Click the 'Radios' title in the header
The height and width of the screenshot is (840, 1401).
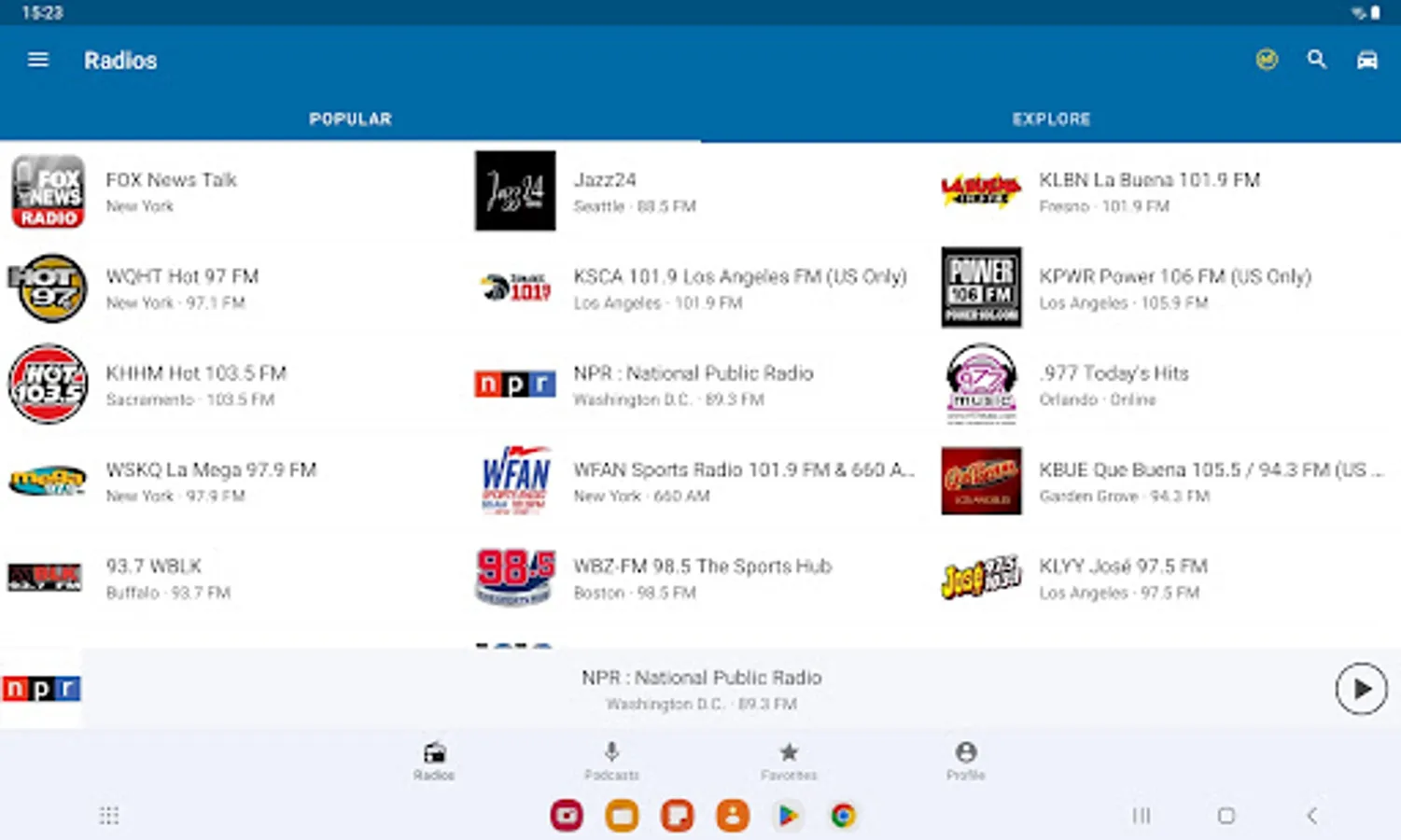[x=120, y=61]
